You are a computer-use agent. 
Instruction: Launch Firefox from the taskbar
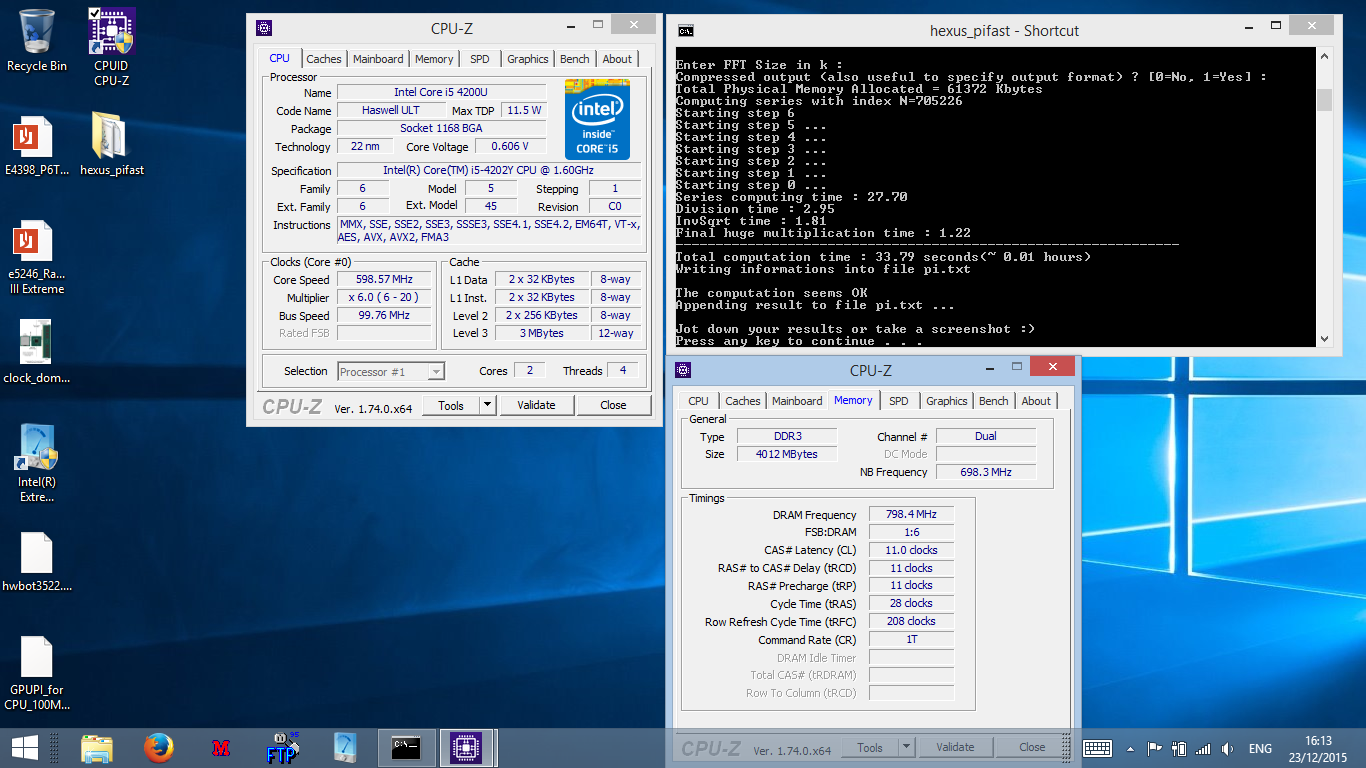pos(158,747)
